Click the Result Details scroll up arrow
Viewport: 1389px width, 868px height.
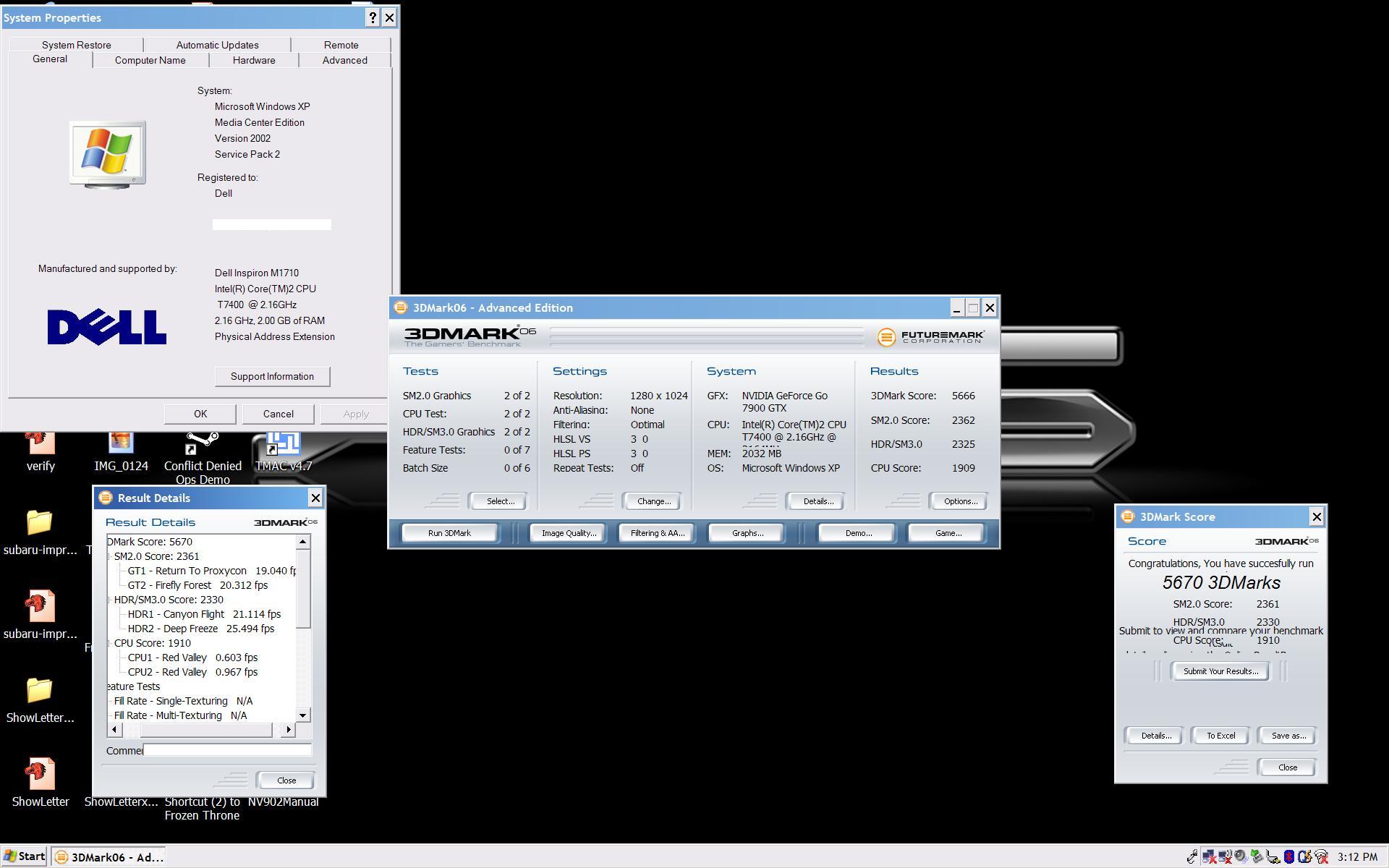coord(303,542)
